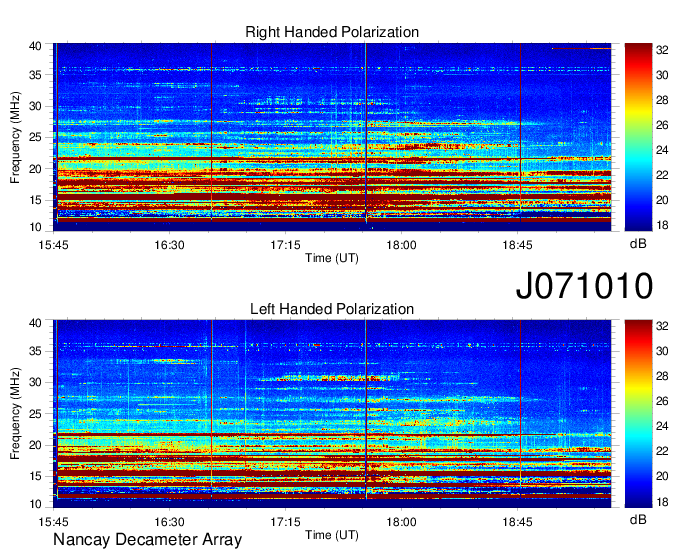680x552 pixels.
Task: Click the 26 value on Left Handed color bar
Action: tap(662, 401)
